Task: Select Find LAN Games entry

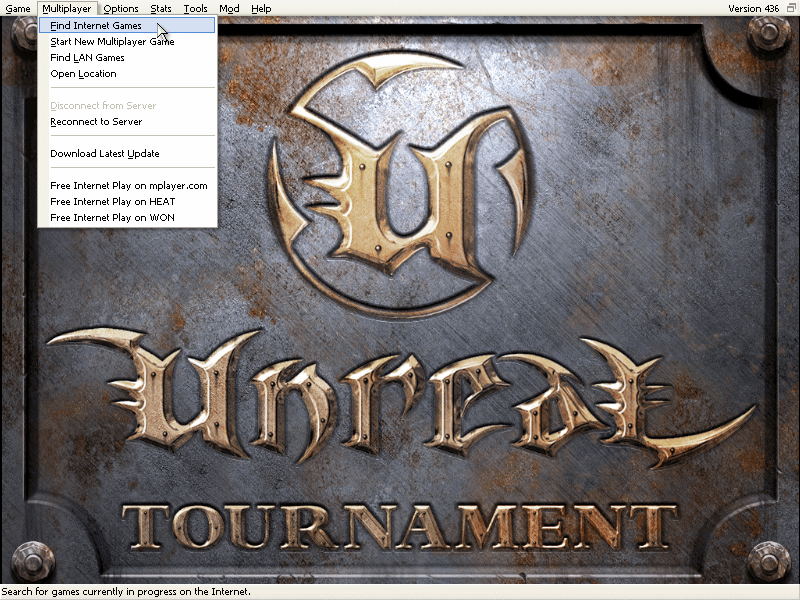Action: coord(87,57)
